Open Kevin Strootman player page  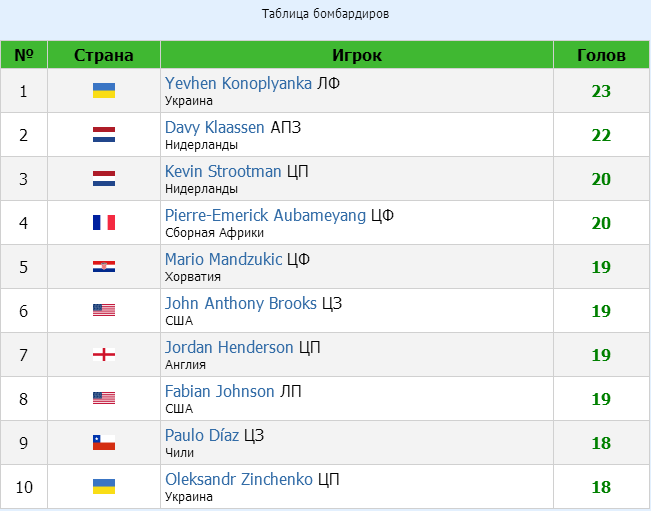point(223,171)
